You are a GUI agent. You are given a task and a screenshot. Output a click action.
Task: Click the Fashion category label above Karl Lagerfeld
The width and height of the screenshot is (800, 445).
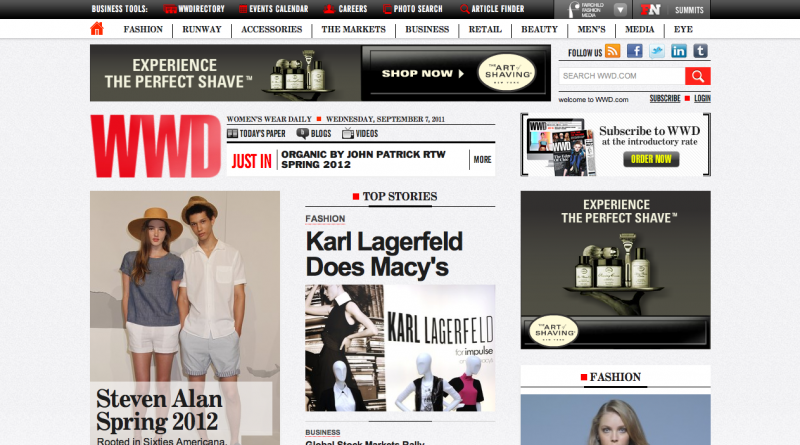click(325, 219)
